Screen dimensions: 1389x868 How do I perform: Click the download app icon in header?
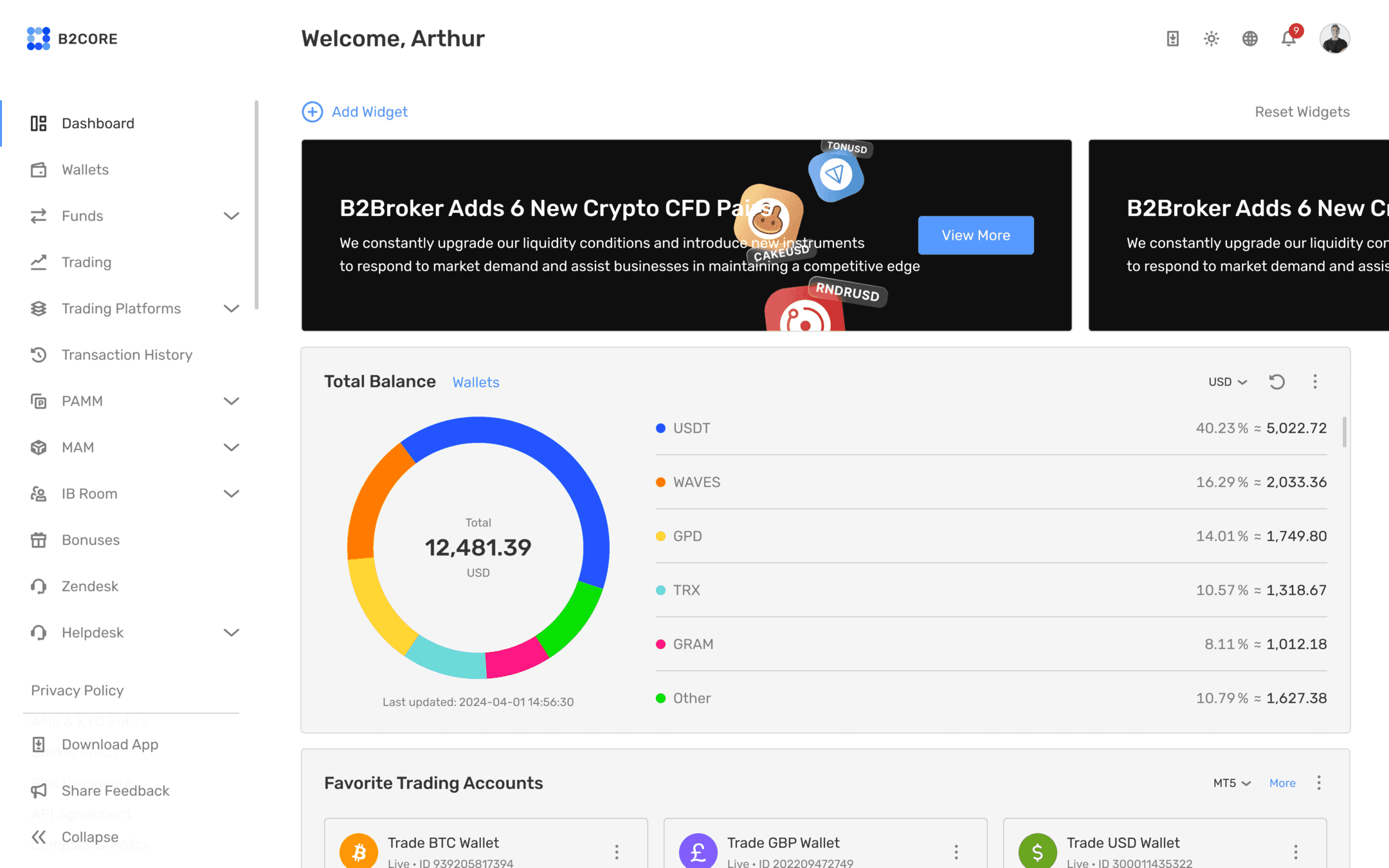(x=1173, y=39)
